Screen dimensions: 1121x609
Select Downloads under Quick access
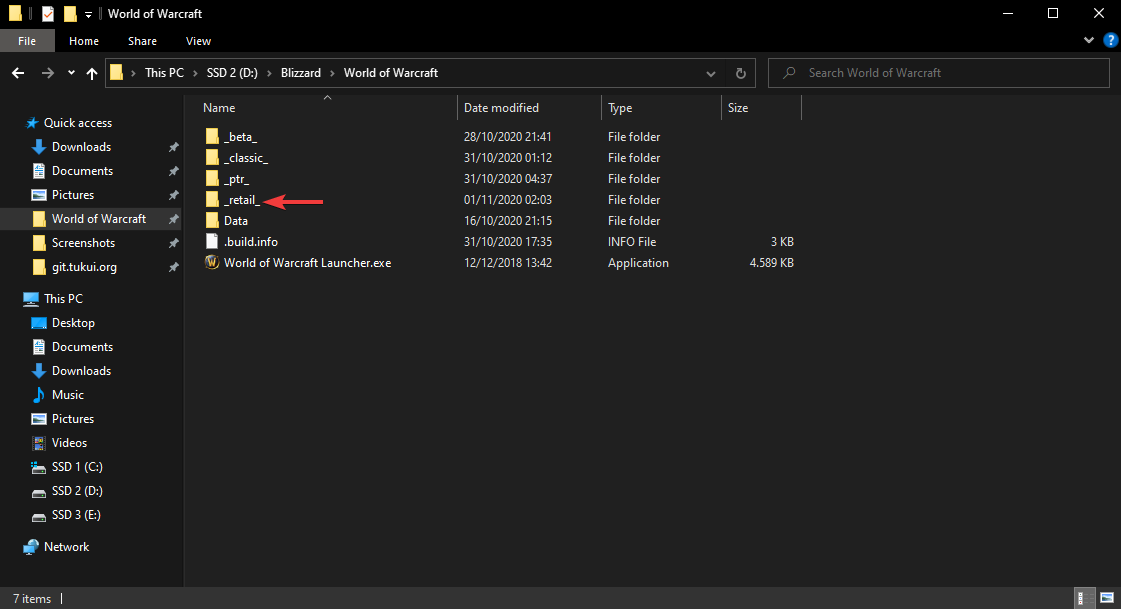pos(82,147)
